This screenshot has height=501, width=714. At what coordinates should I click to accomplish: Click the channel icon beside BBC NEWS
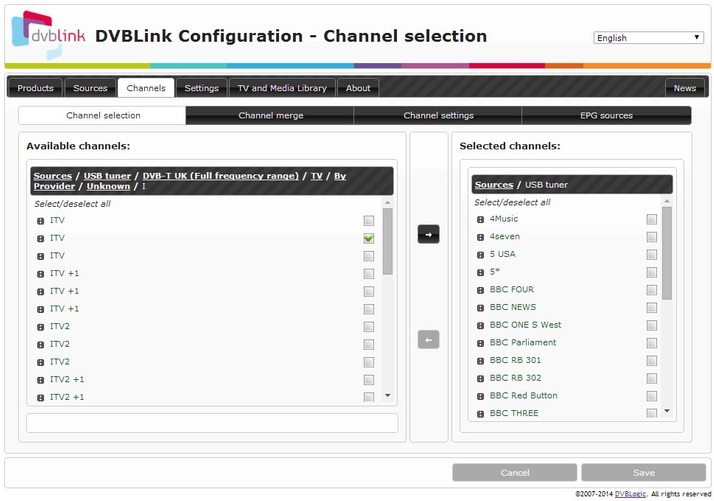click(480, 308)
